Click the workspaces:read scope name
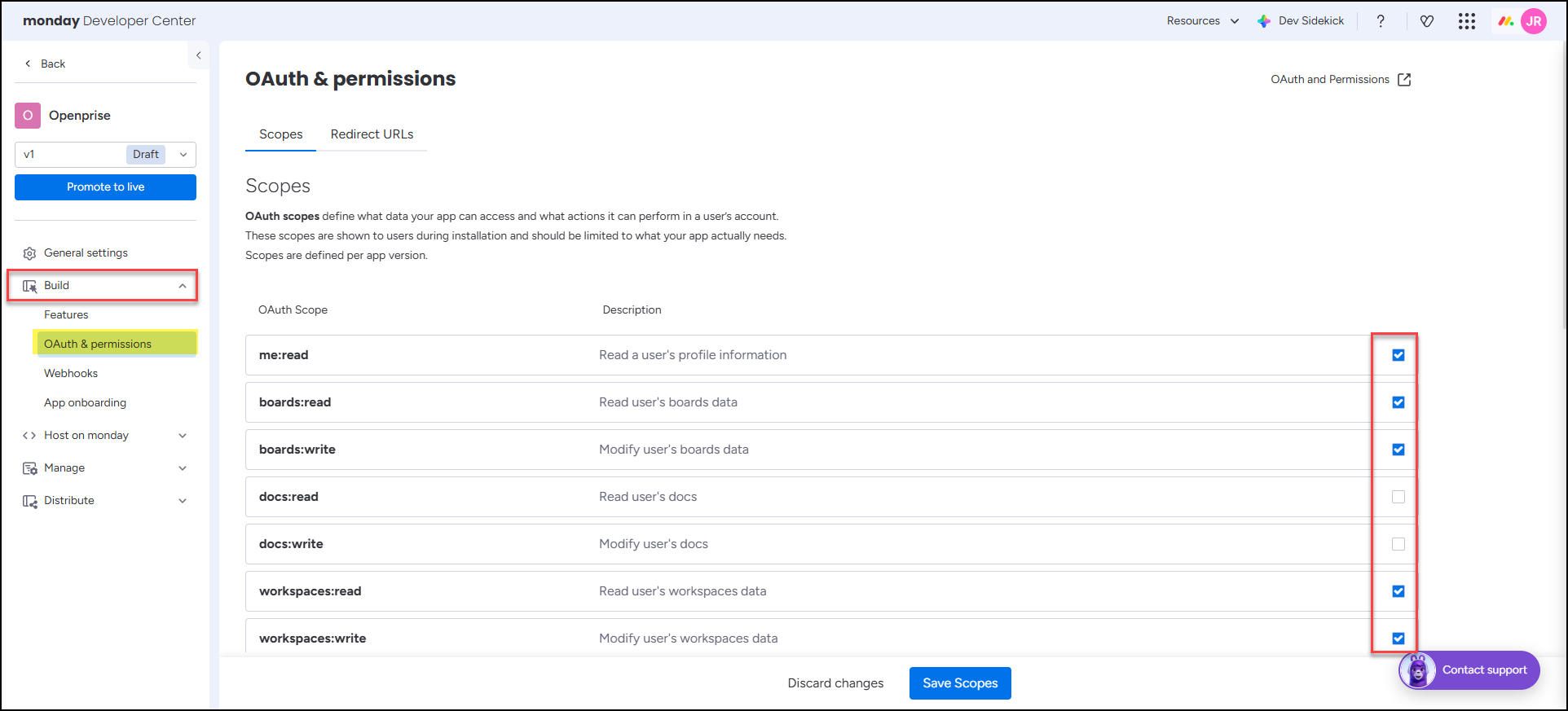 pyautogui.click(x=310, y=591)
